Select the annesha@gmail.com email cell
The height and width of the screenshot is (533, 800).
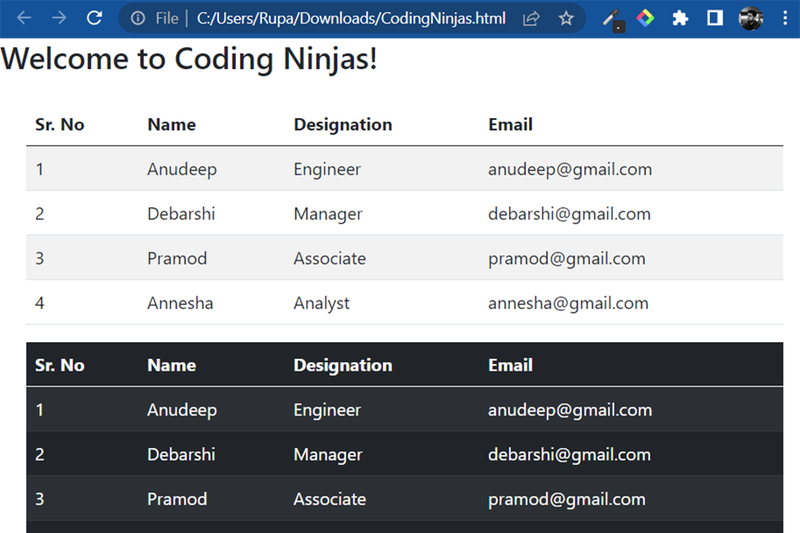pos(568,304)
